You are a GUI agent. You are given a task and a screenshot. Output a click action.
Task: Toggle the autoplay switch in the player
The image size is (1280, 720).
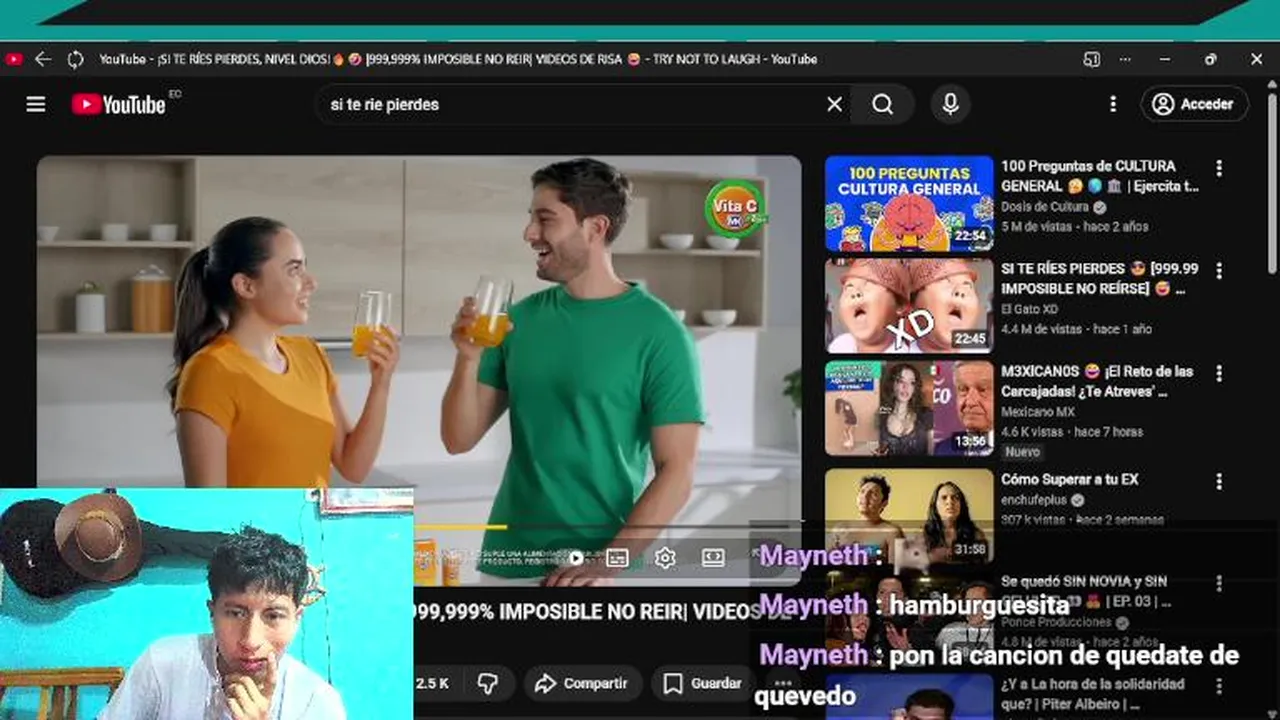pos(576,558)
